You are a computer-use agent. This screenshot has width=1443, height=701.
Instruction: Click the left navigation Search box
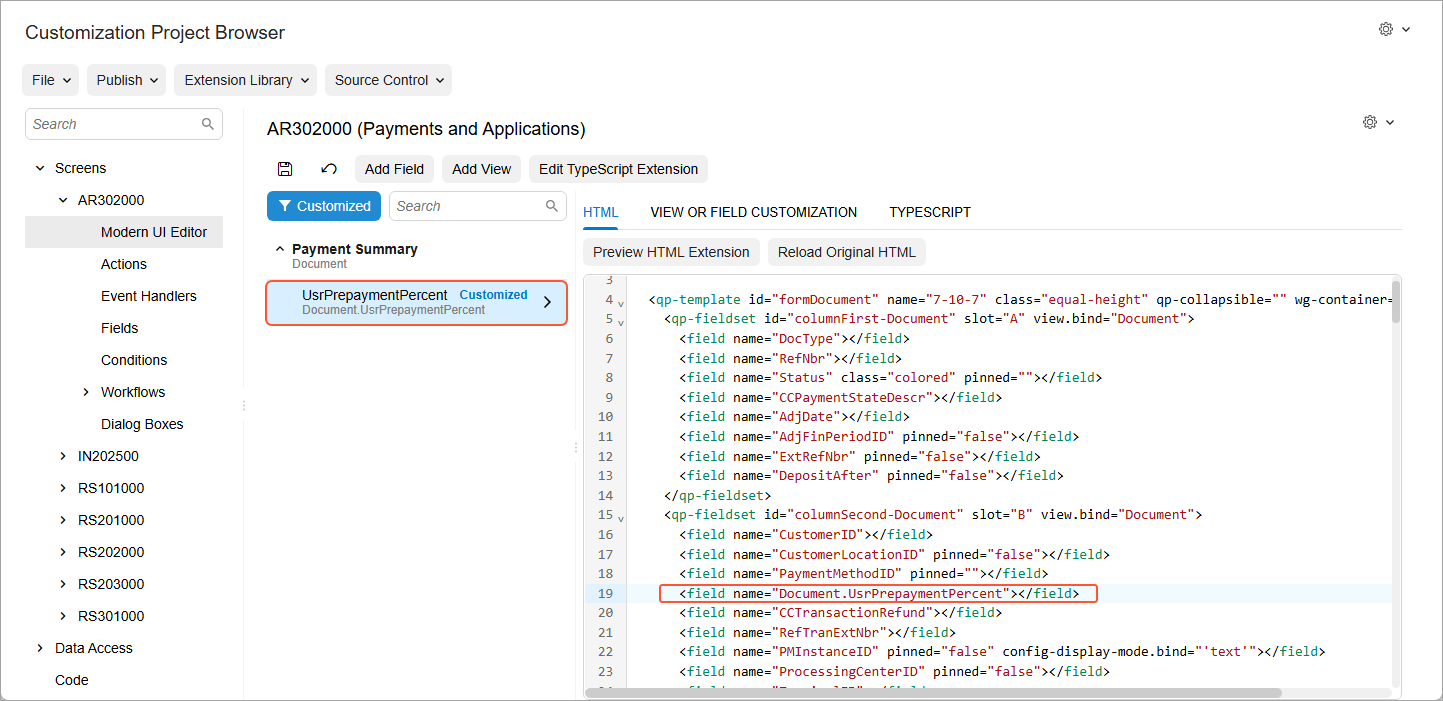(x=124, y=124)
